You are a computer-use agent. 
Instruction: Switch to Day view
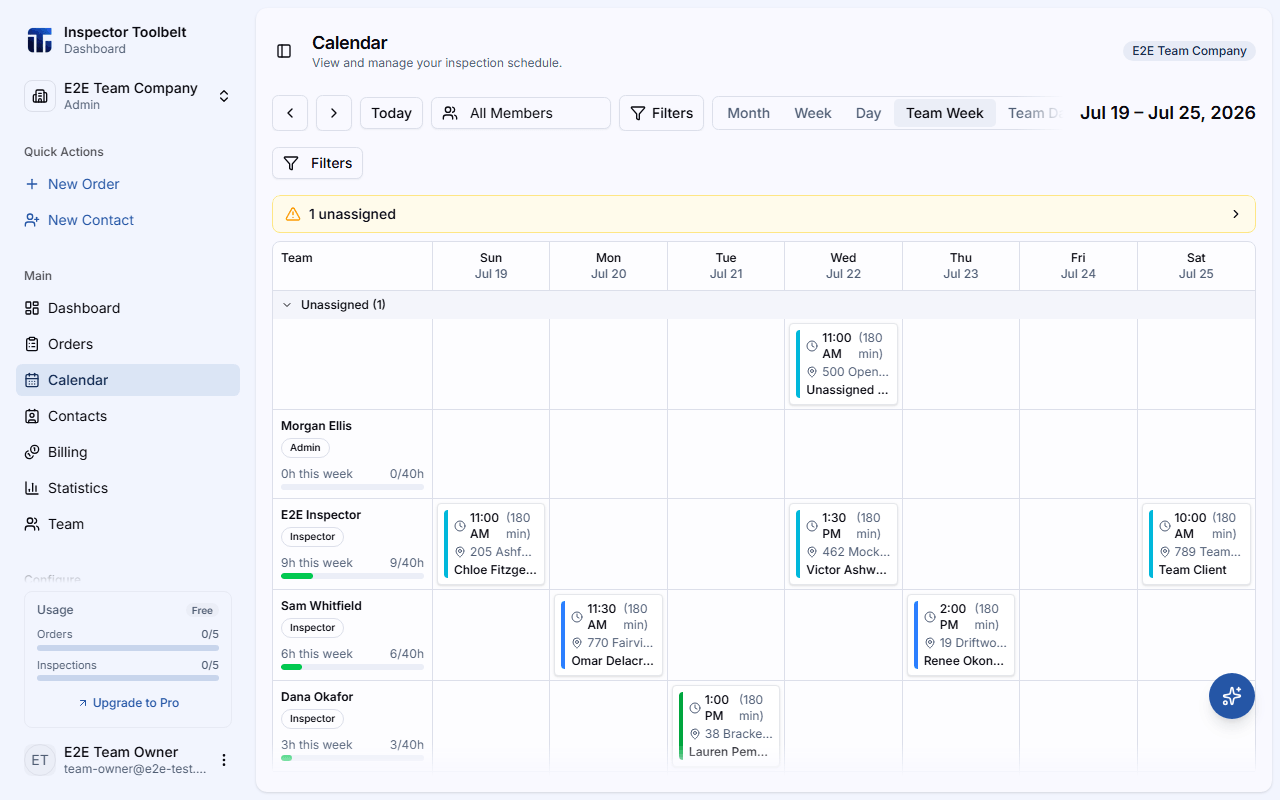pos(868,113)
